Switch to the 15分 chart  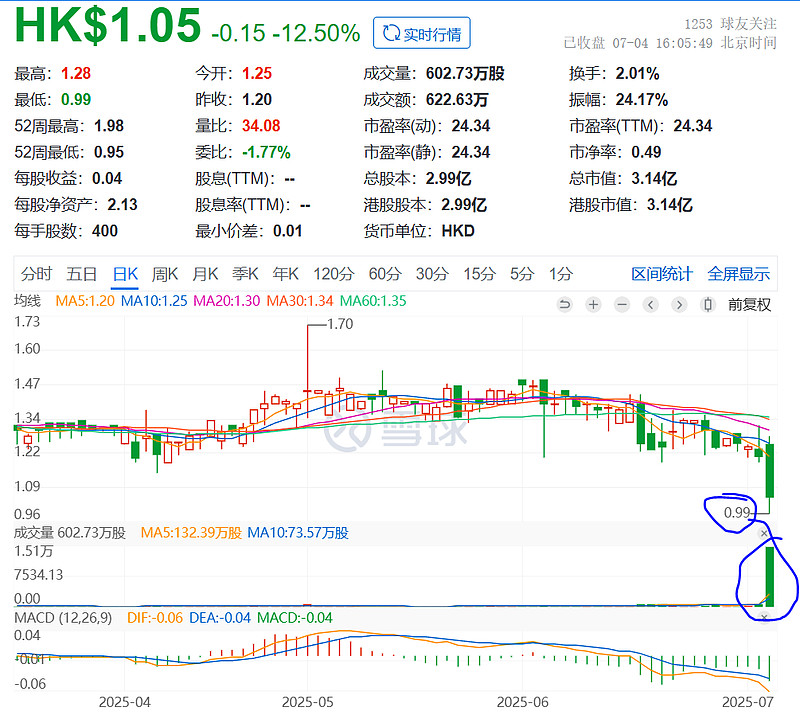click(479, 274)
